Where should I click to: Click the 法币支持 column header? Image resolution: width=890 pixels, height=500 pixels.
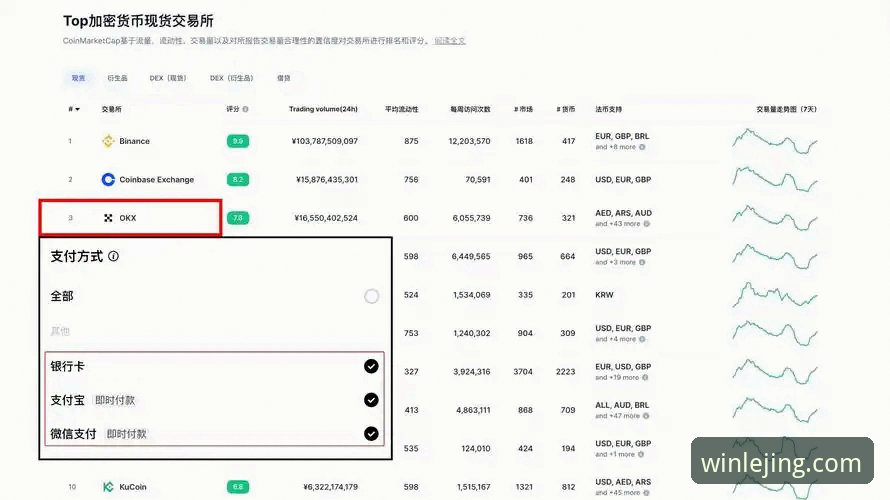coord(608,109)
